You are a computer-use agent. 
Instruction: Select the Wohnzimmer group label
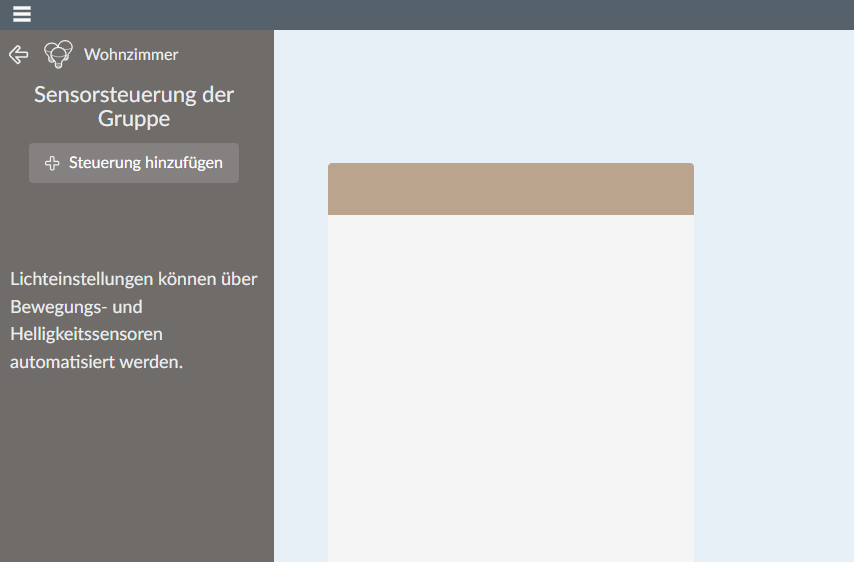131,54
